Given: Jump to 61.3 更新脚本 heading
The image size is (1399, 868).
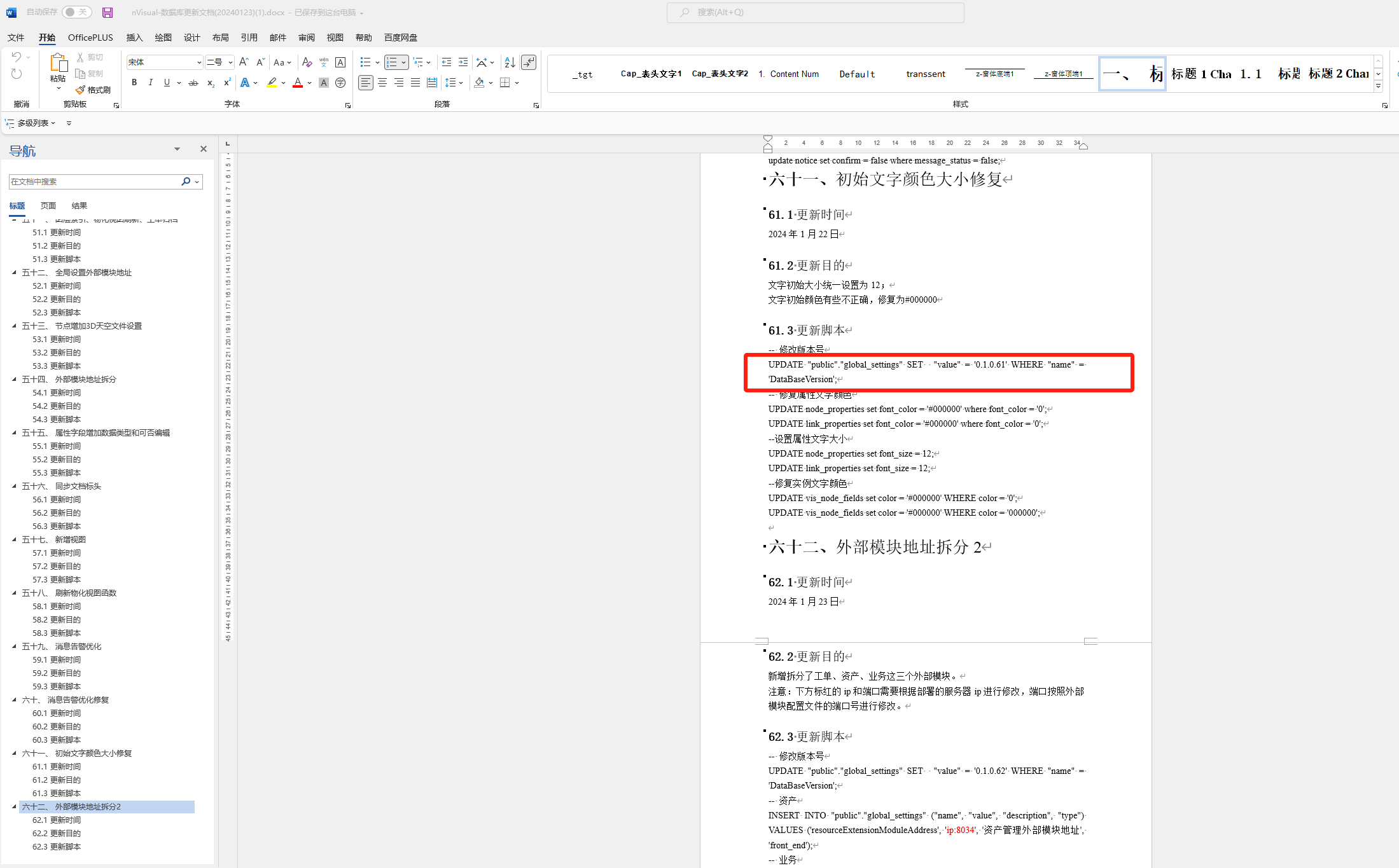Looking at the screenshot, I should coord(57,793).
